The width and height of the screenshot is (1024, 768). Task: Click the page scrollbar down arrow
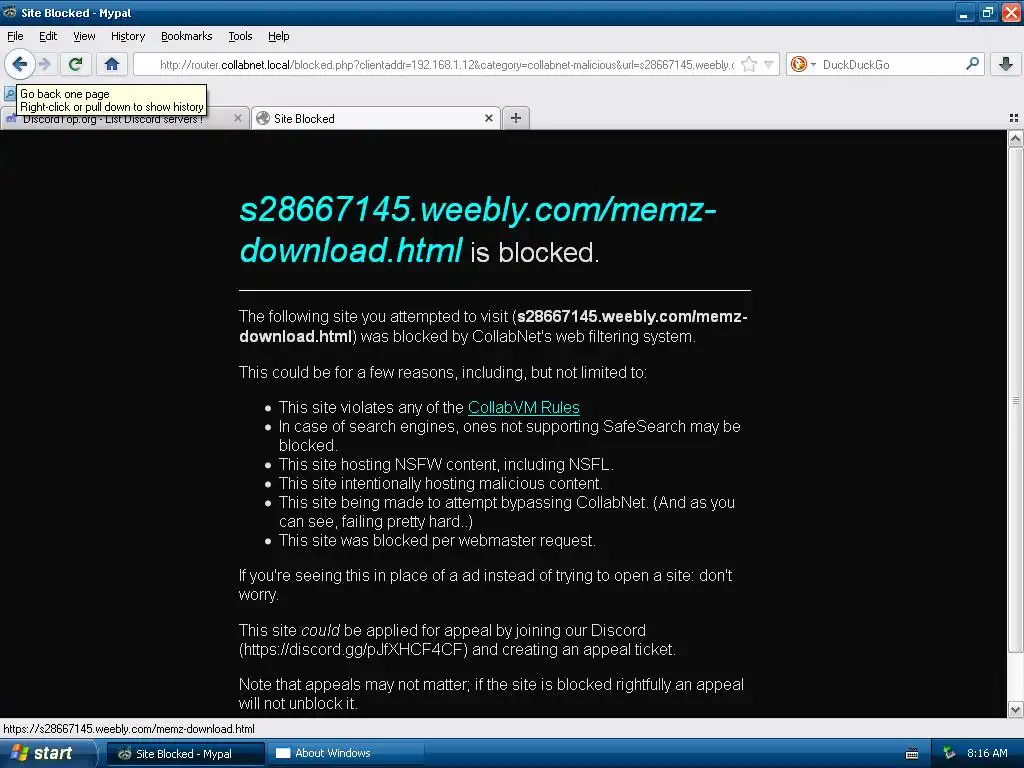[x=1016, y=709]
